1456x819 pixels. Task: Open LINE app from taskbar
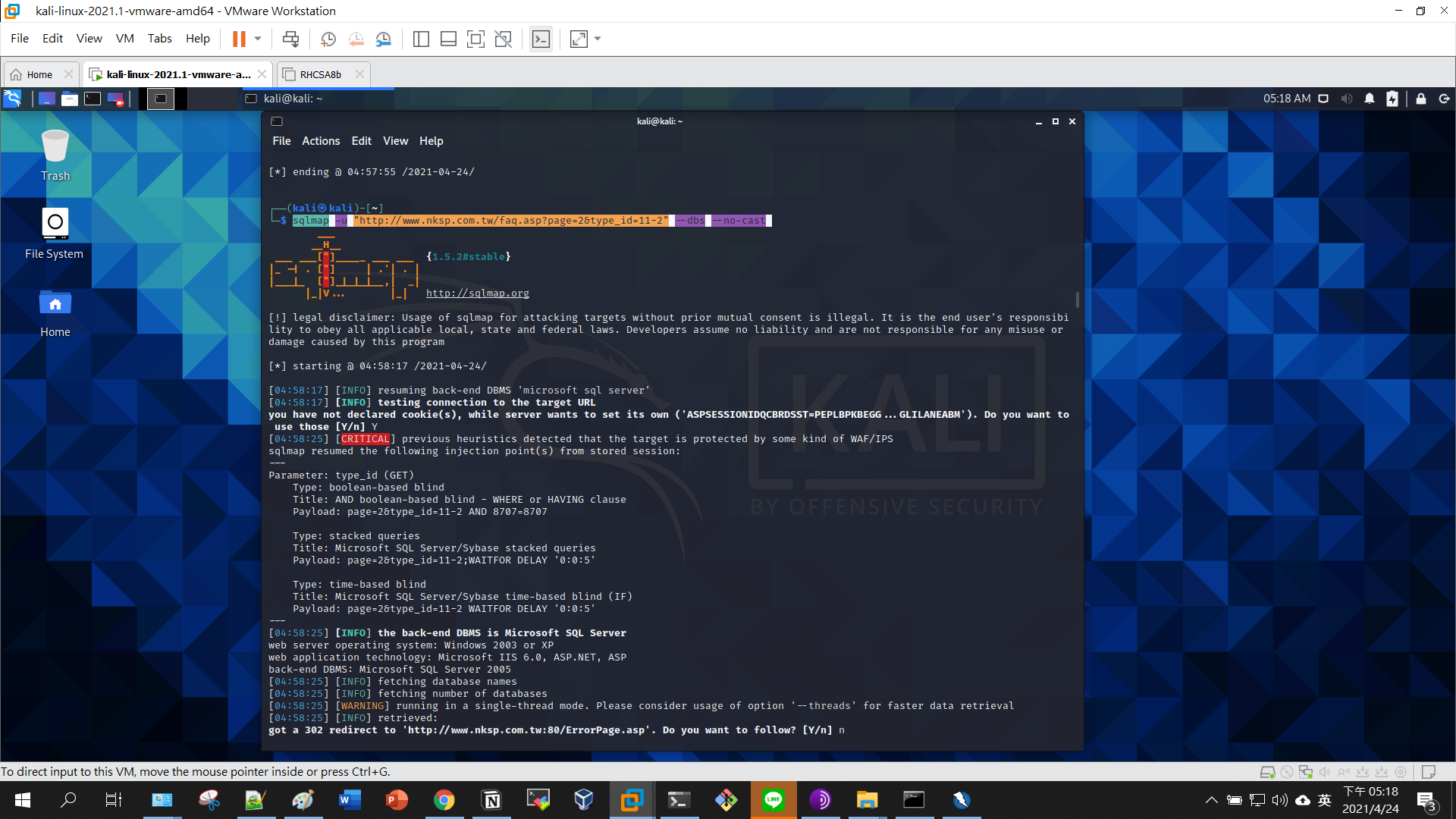click(773, 800)
